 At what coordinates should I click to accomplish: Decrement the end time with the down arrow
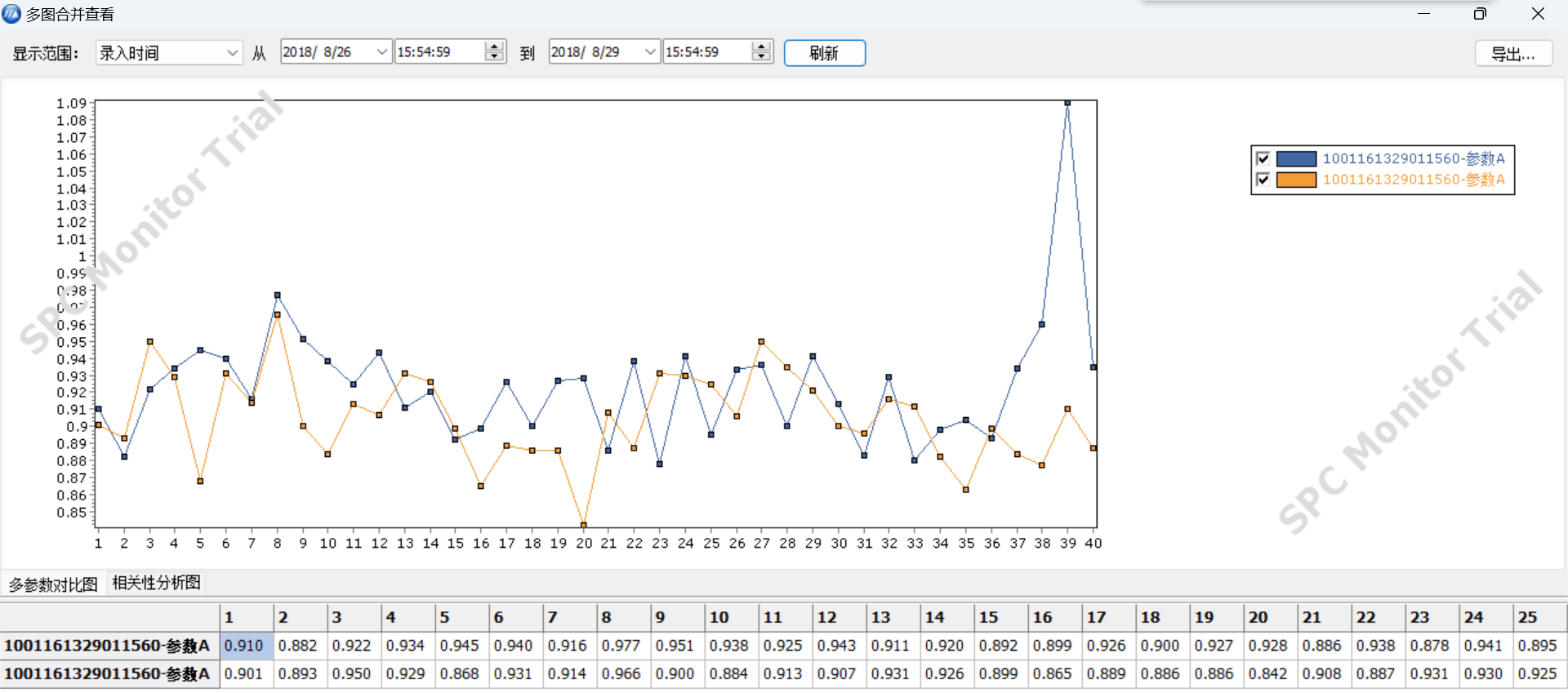pyautogui.click(x=762, y=57)
